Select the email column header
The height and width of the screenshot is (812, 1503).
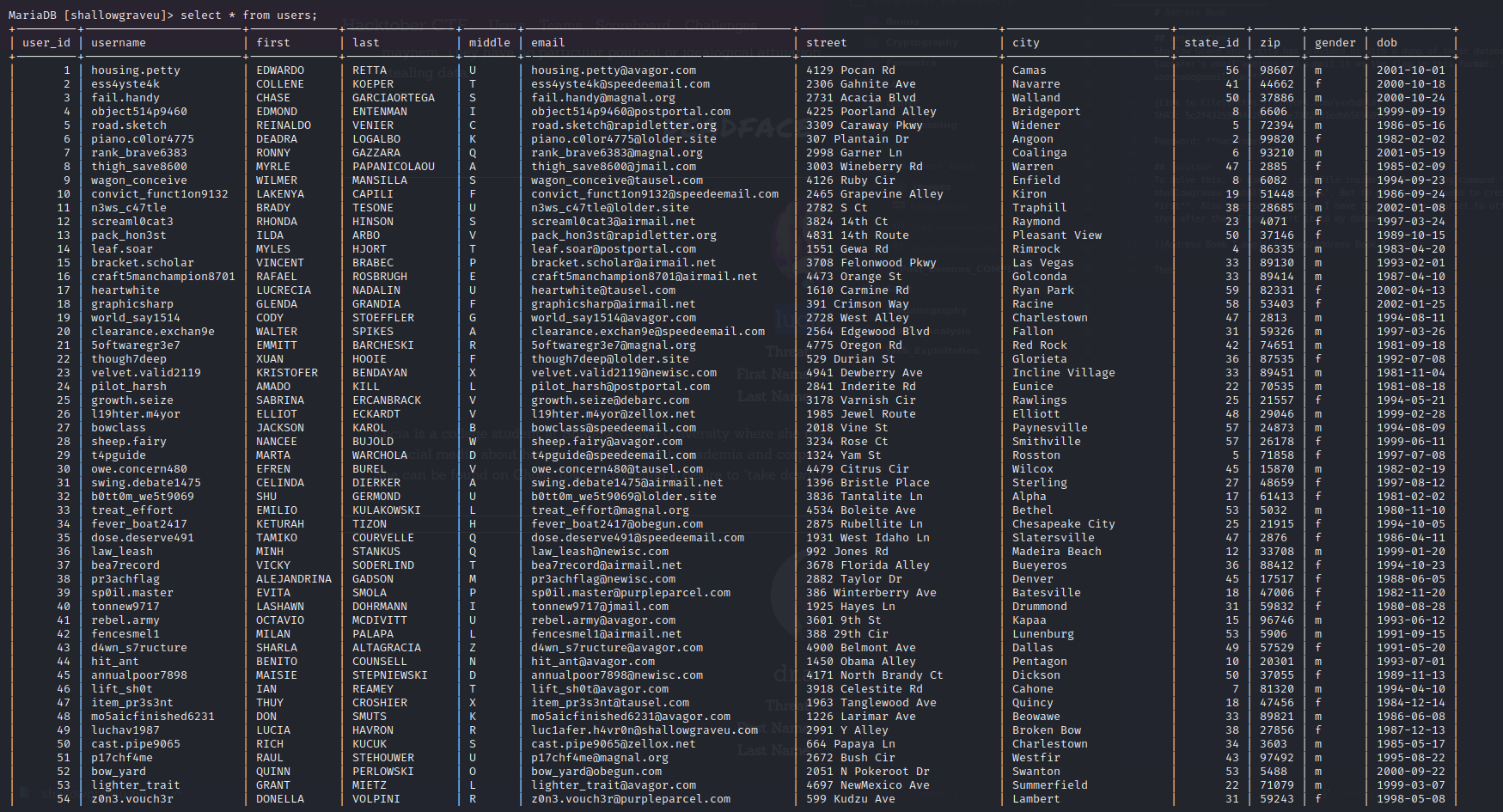coord(547,42)
